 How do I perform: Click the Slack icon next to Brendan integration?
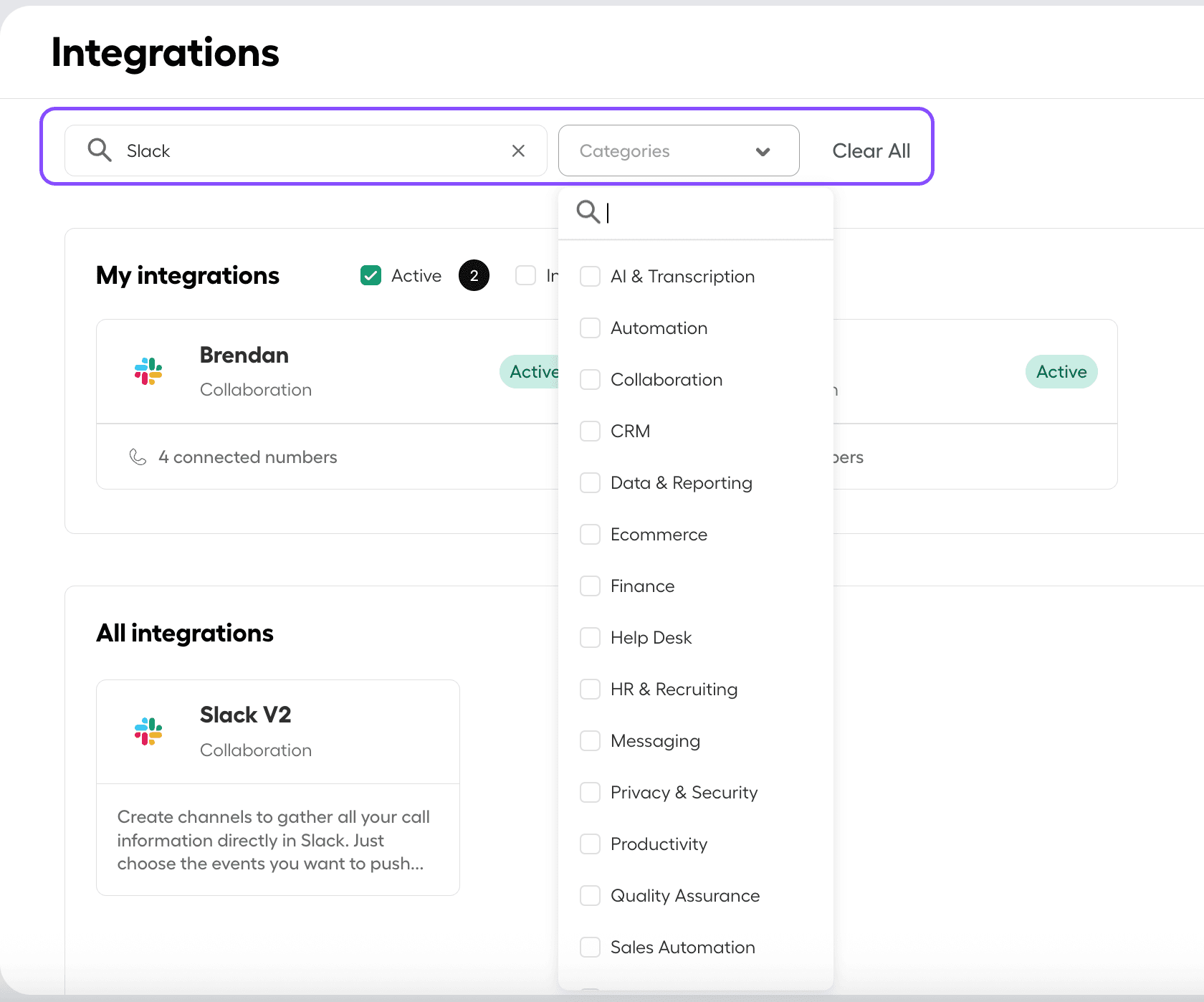click(x=148, y=371)
